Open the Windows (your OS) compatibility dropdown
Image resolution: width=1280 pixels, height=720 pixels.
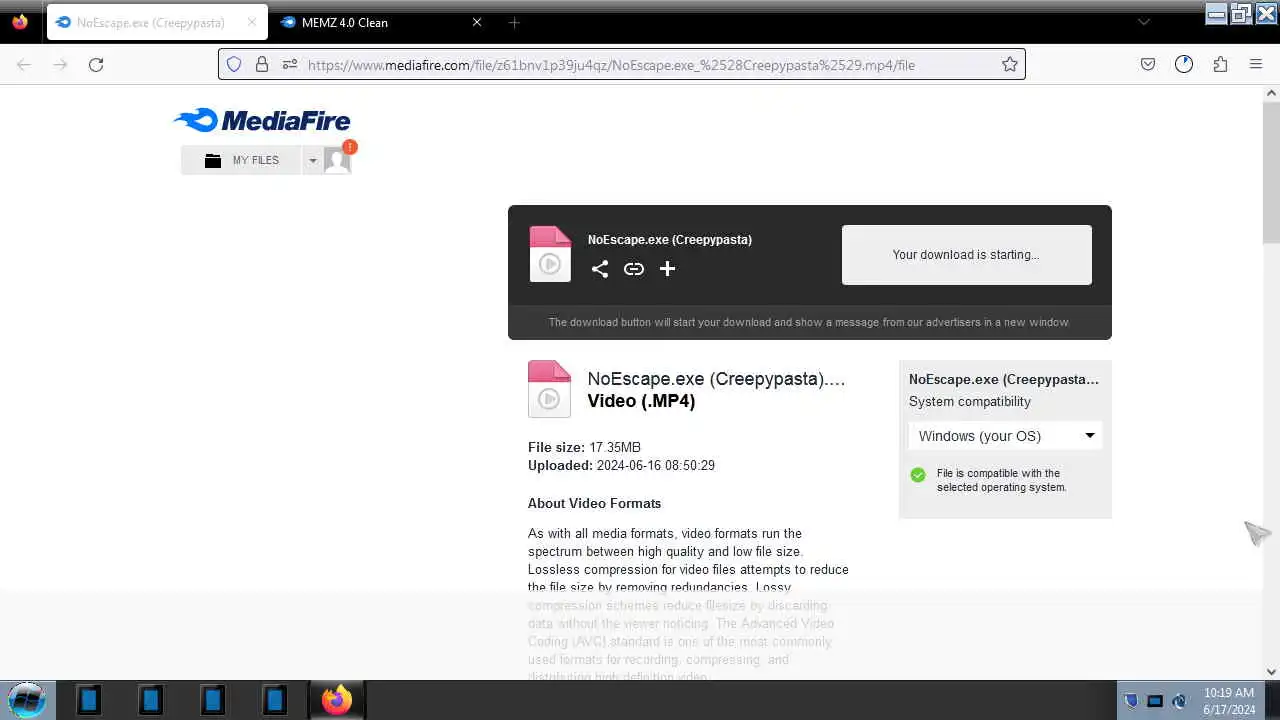[1005, 436]
